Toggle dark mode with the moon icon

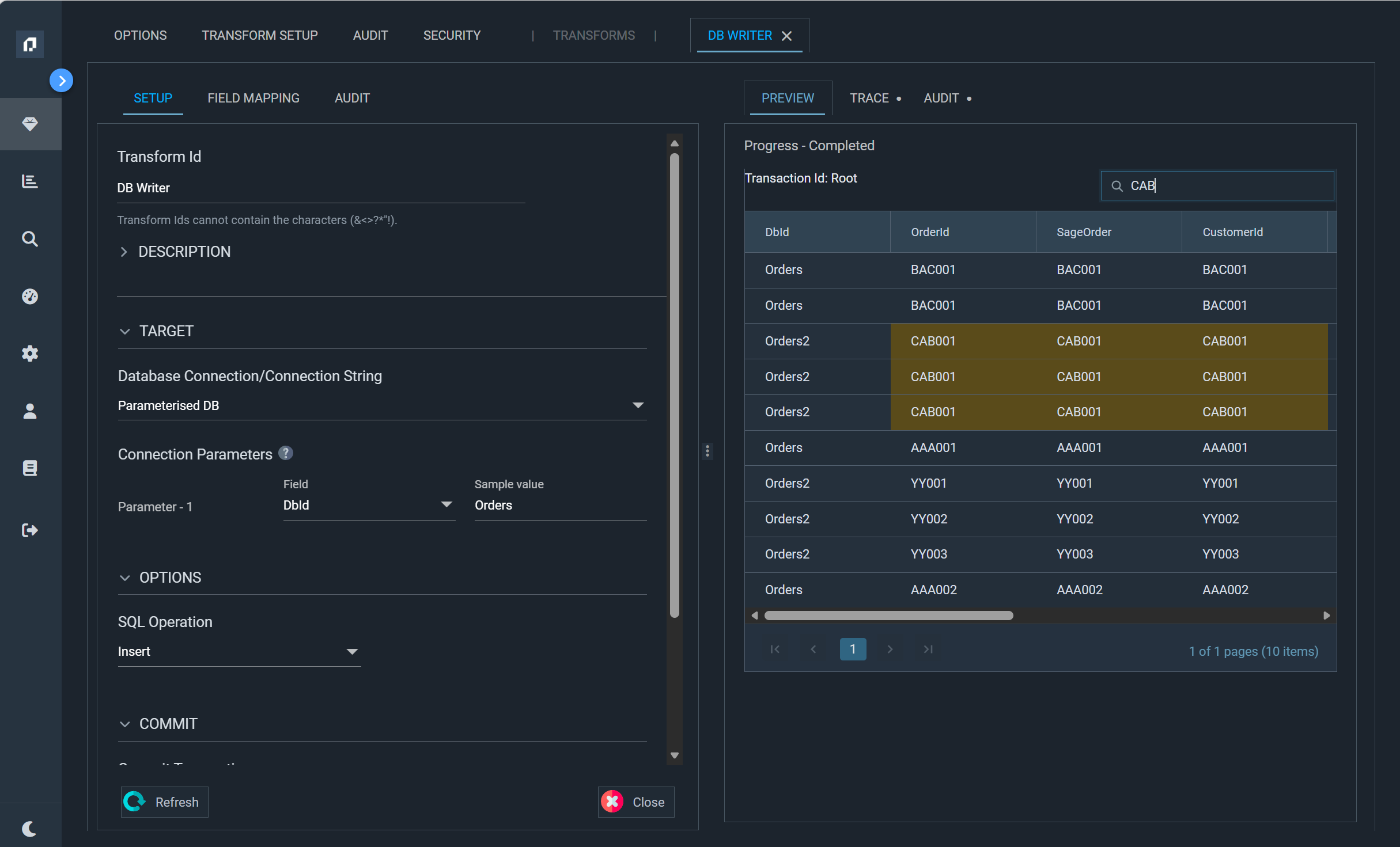click(x=30, y=829)
